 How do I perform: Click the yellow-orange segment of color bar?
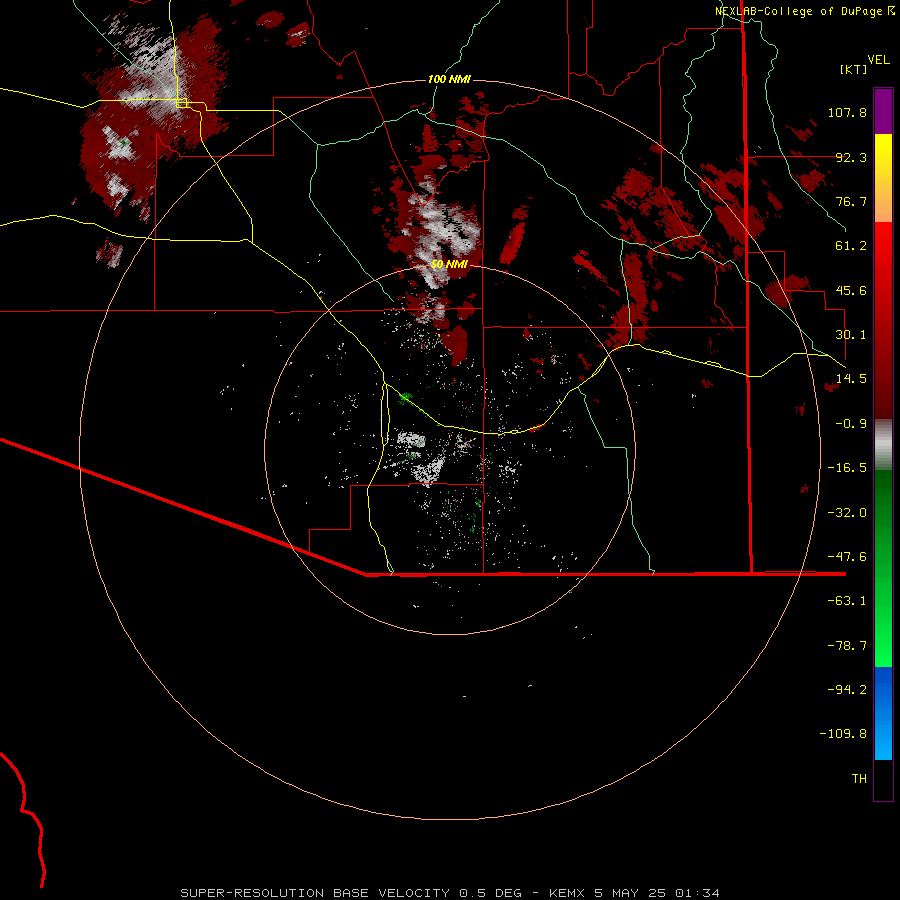tap(883, 178)
